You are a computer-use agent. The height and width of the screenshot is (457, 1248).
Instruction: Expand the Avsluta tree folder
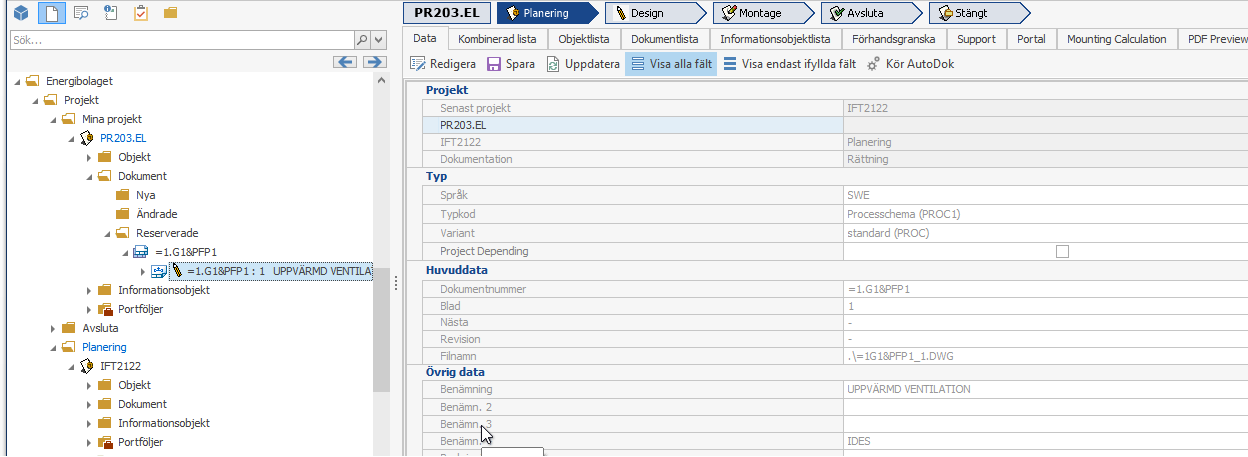(x=53, y=328)
